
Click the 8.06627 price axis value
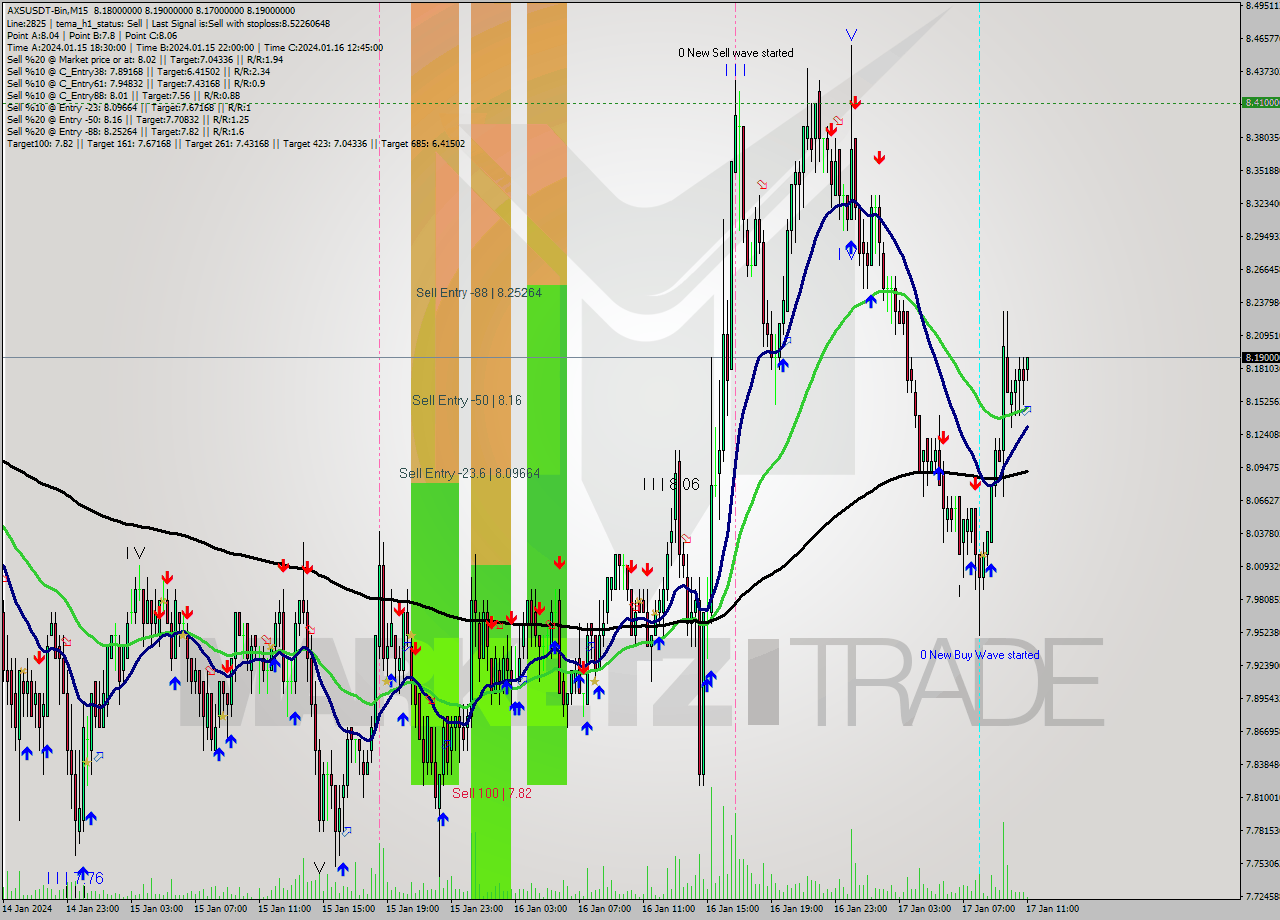1262,500
